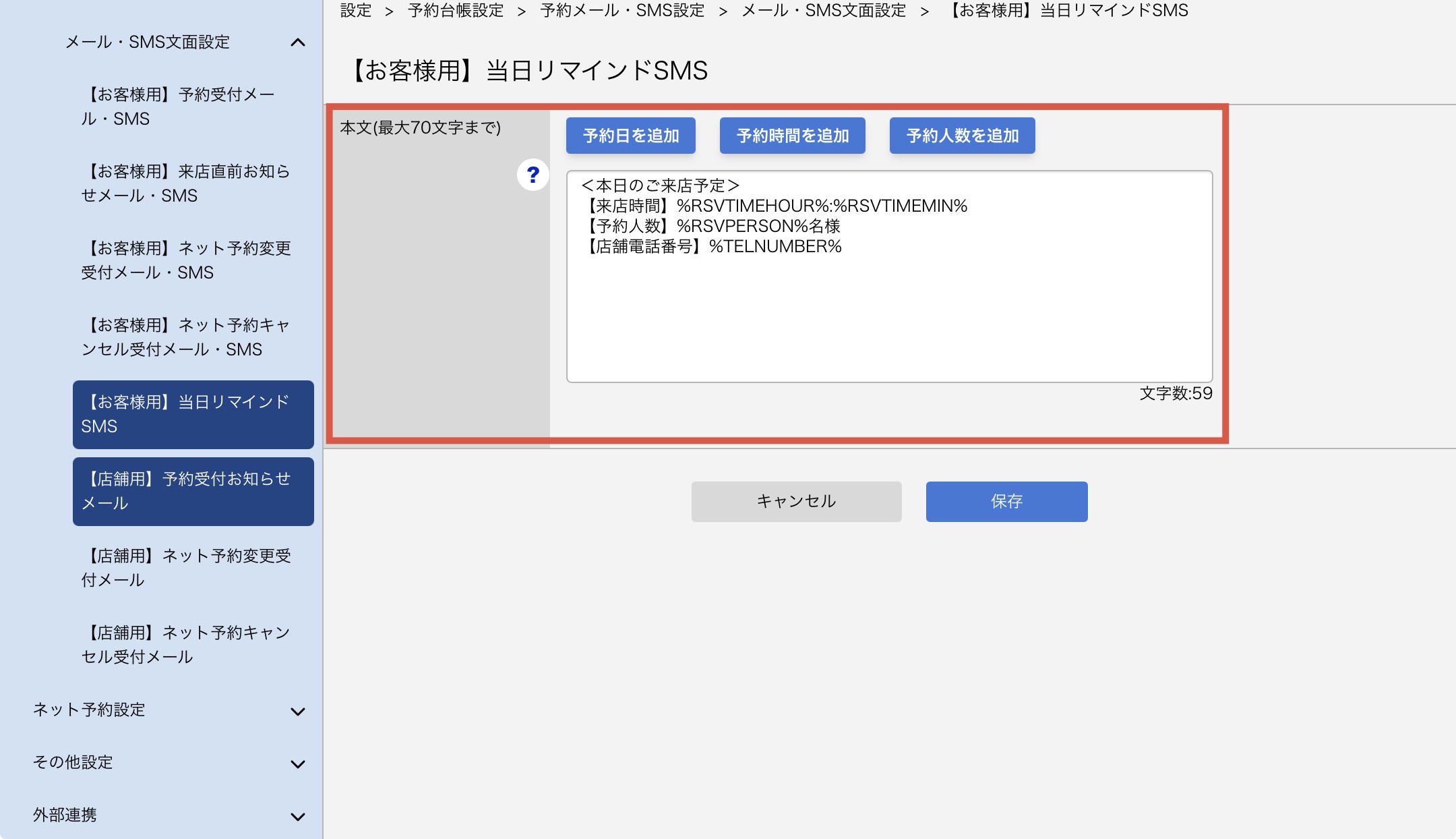Image resolution: width=1456 pixels, height=839 pixels.
Task: Click the 予約人数を追加 button
Action: (963, 136)
